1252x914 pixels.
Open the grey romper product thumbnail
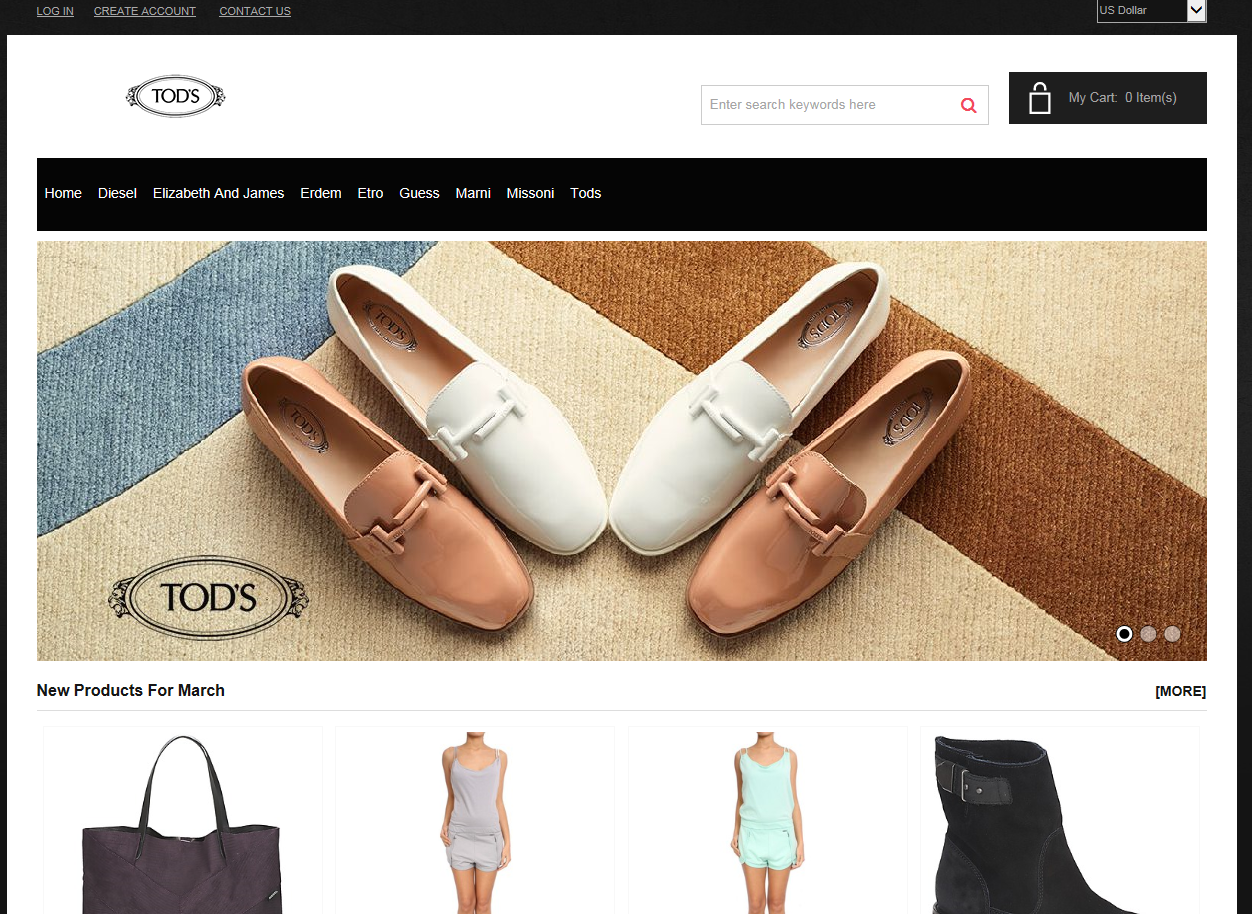point(475,824)
